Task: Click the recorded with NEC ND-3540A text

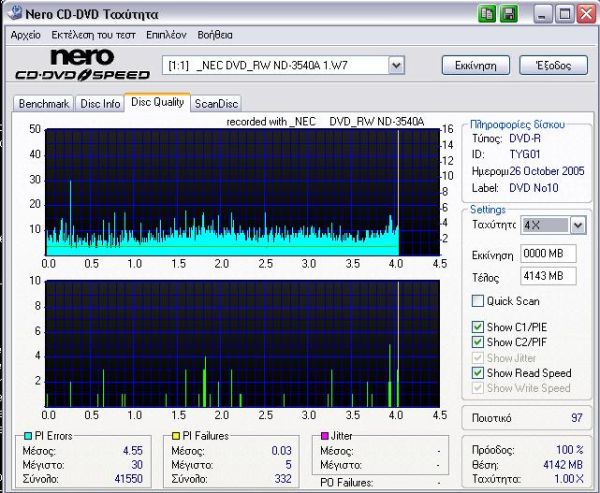Action: click(x=325, y=122)
